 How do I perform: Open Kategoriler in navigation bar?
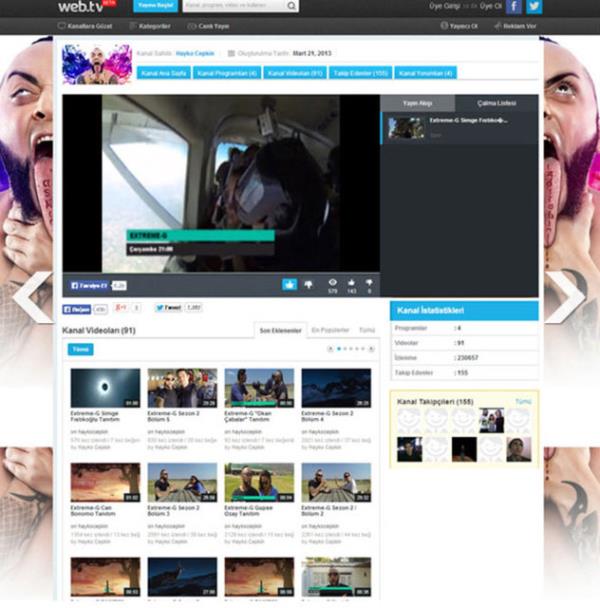click(150, 26)
